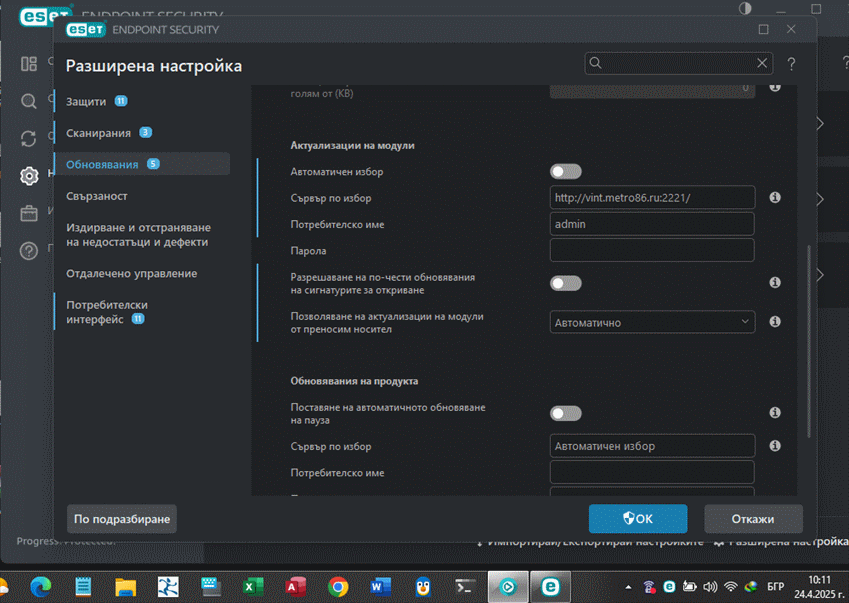
Task: Open the Отдалечено управление section
Action: click(132, 273)
